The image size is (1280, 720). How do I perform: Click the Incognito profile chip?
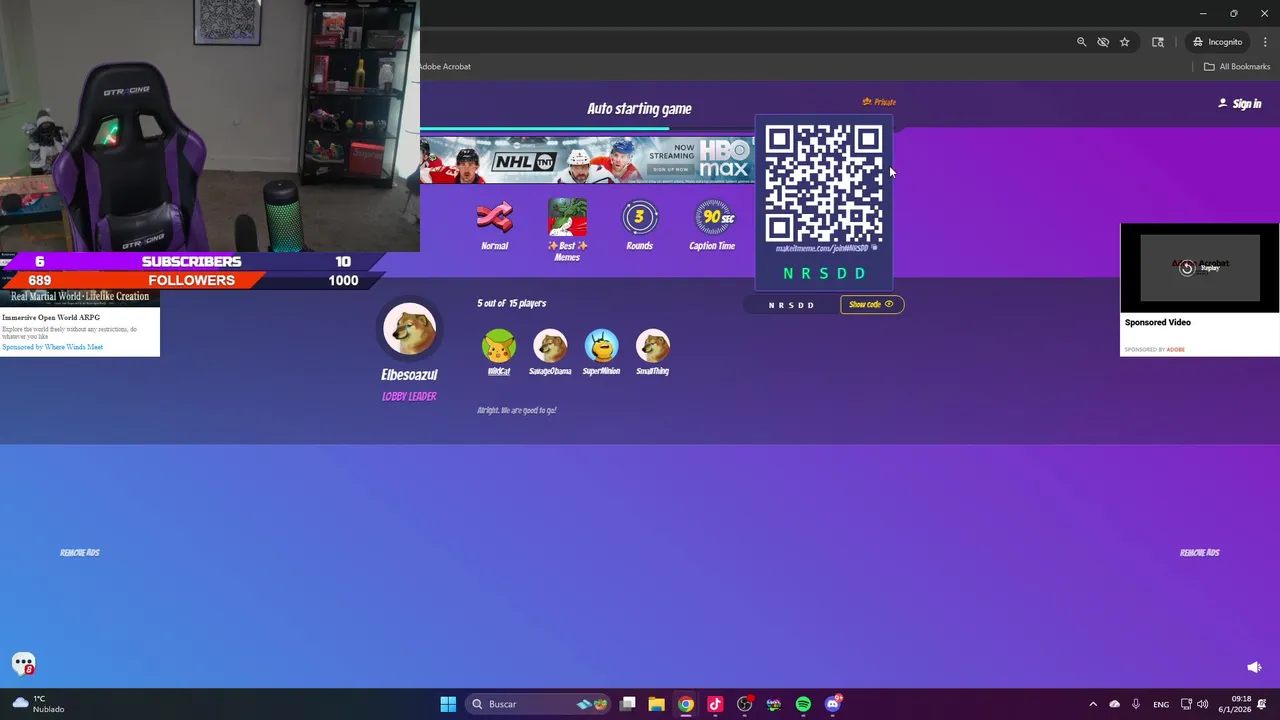click(1218, 42)
